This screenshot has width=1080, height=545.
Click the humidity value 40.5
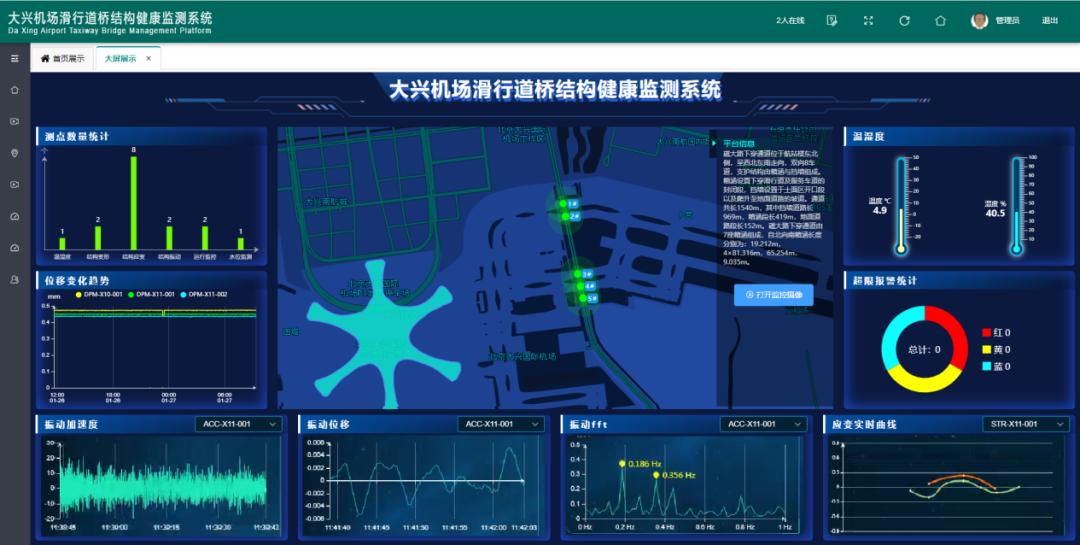point(995,214)
